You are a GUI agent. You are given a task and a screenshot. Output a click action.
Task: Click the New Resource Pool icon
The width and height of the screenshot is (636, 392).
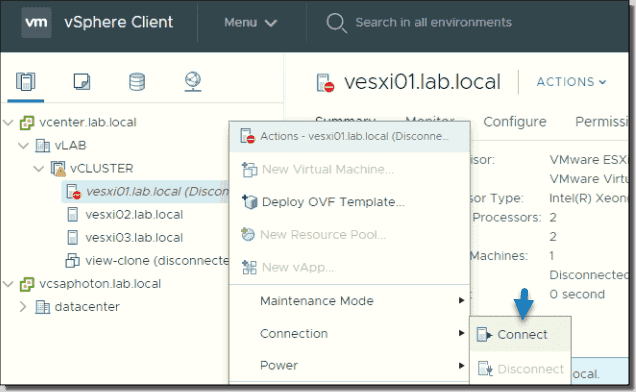click(248, 235)
